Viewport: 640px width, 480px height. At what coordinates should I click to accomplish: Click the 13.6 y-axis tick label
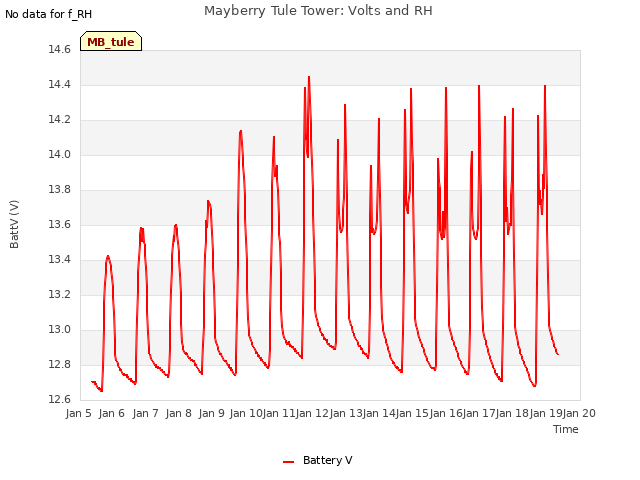pos(60,224)
